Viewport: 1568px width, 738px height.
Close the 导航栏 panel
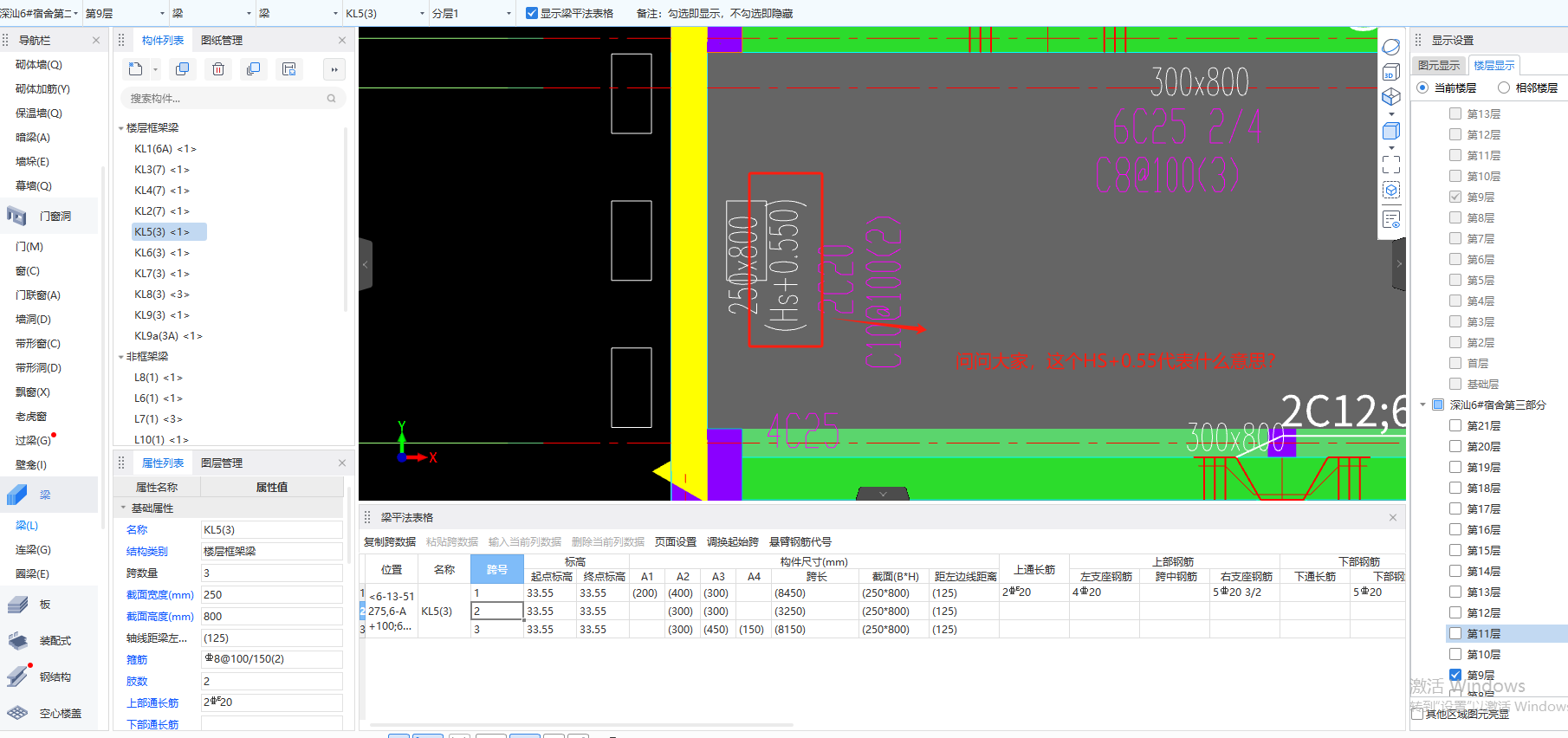(96, 40)
